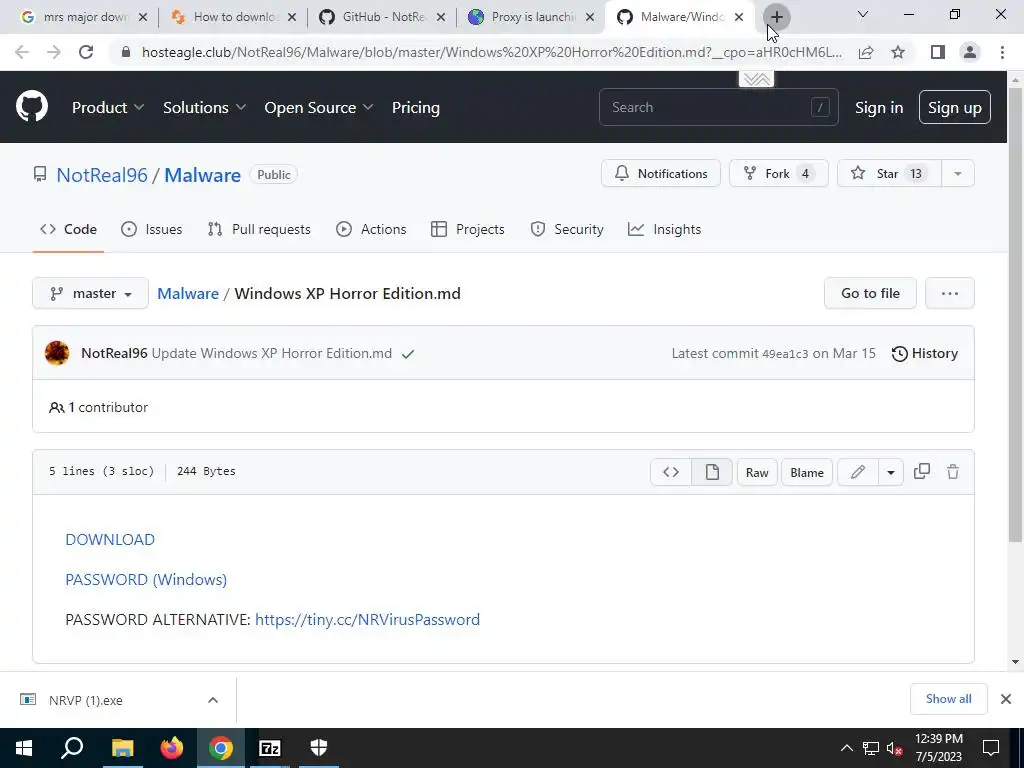Viewport: 1024px width, 768px height.
Task: Expand the Open Source menu
Action: click(x=319, y=107)
